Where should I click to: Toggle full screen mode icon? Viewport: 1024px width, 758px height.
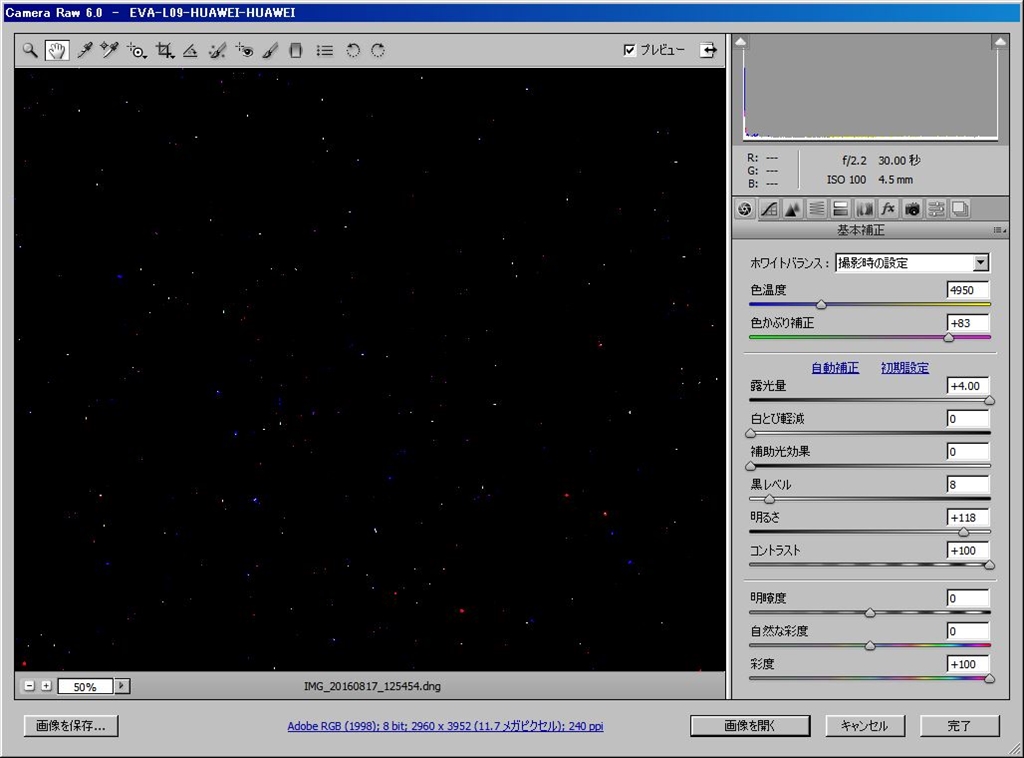(x=708, y=50)
